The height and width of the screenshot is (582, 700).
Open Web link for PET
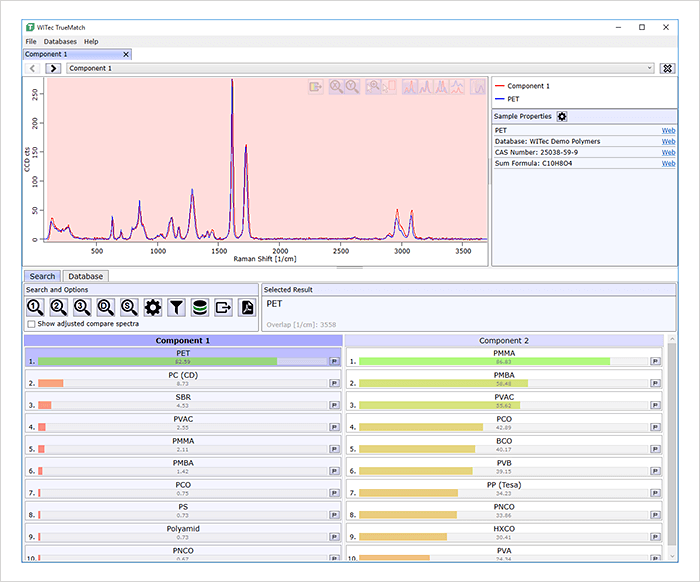click(x=668, y=130)
